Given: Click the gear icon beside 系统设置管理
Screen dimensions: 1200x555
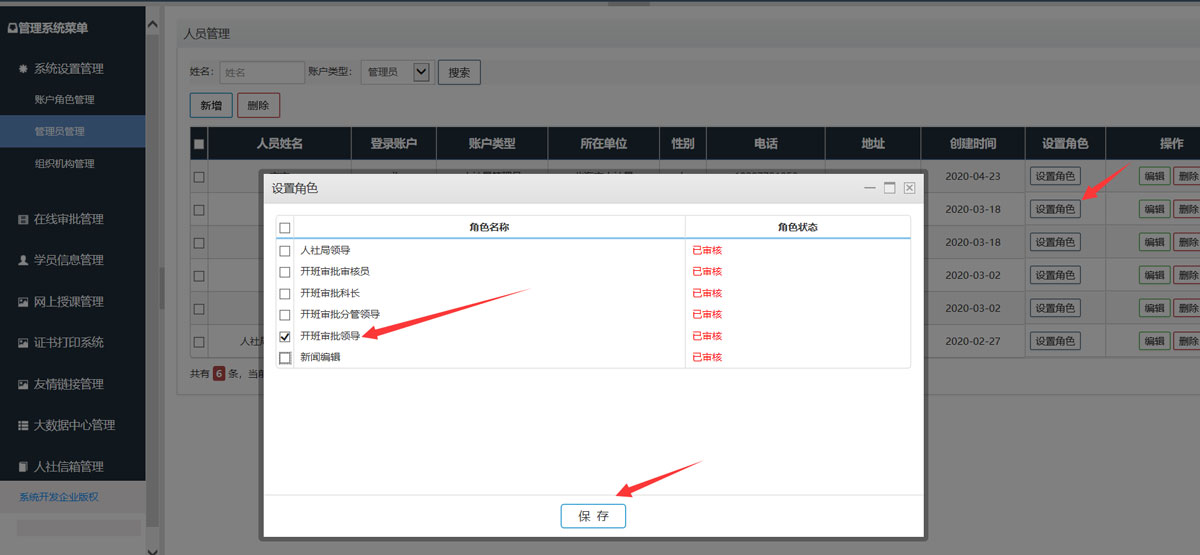Looking at the screenshot, I should pyautogui.click(x=23, y=69).
